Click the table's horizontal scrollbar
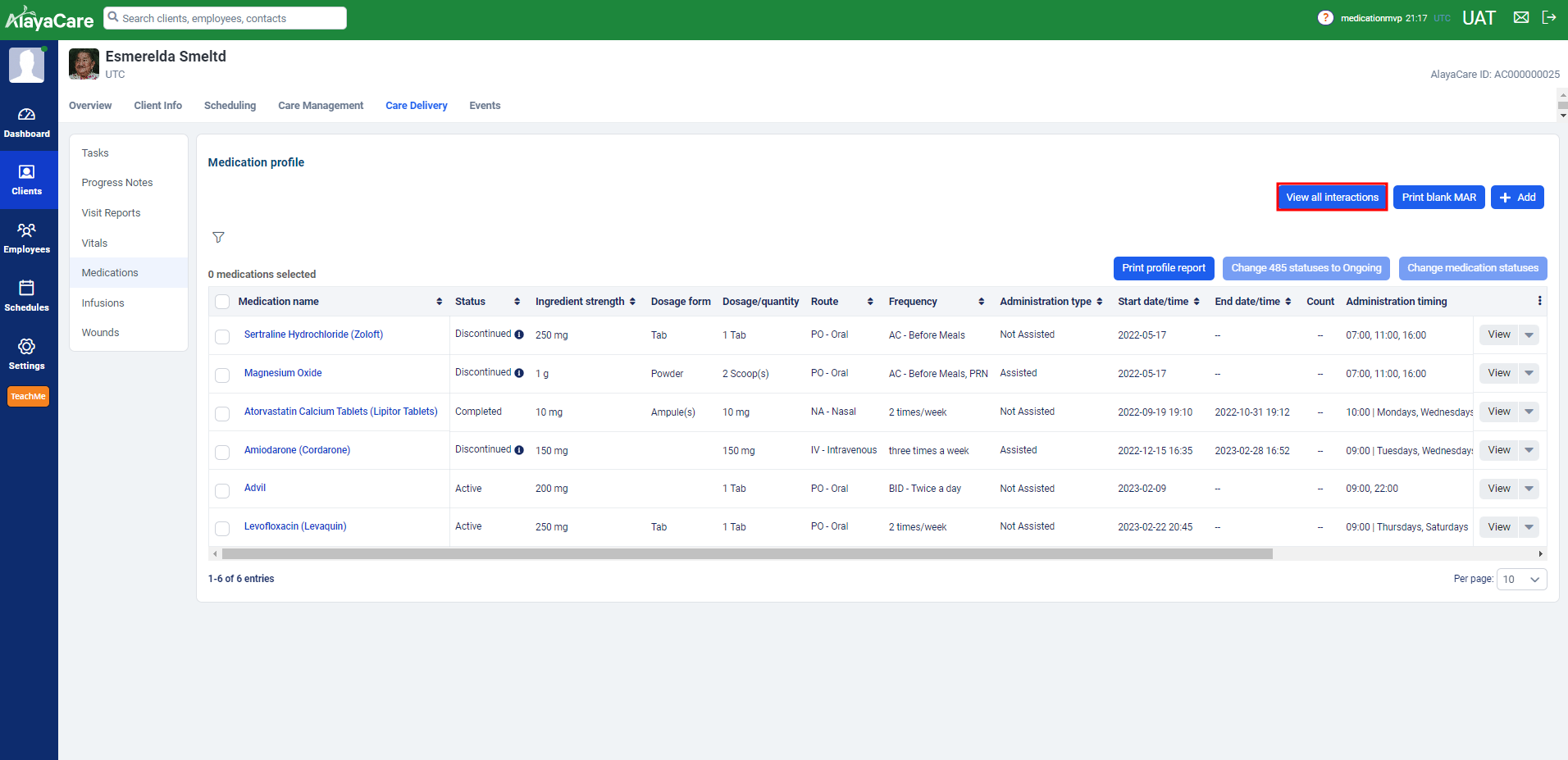 pyautogui.click(x=746, y=554)
